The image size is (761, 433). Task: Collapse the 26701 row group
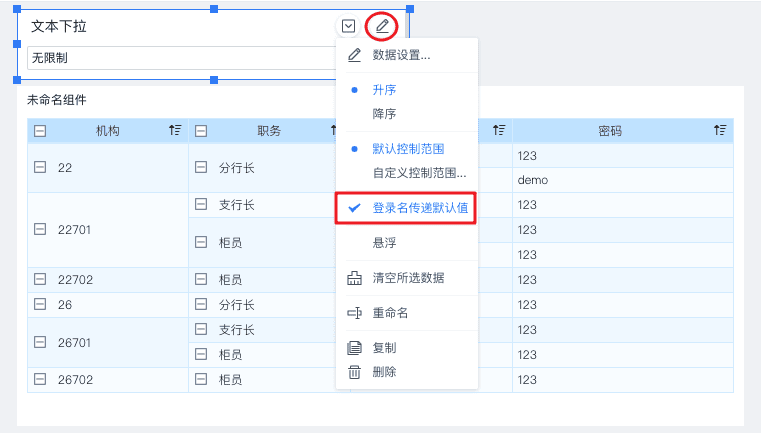click(x=40, y=342)
